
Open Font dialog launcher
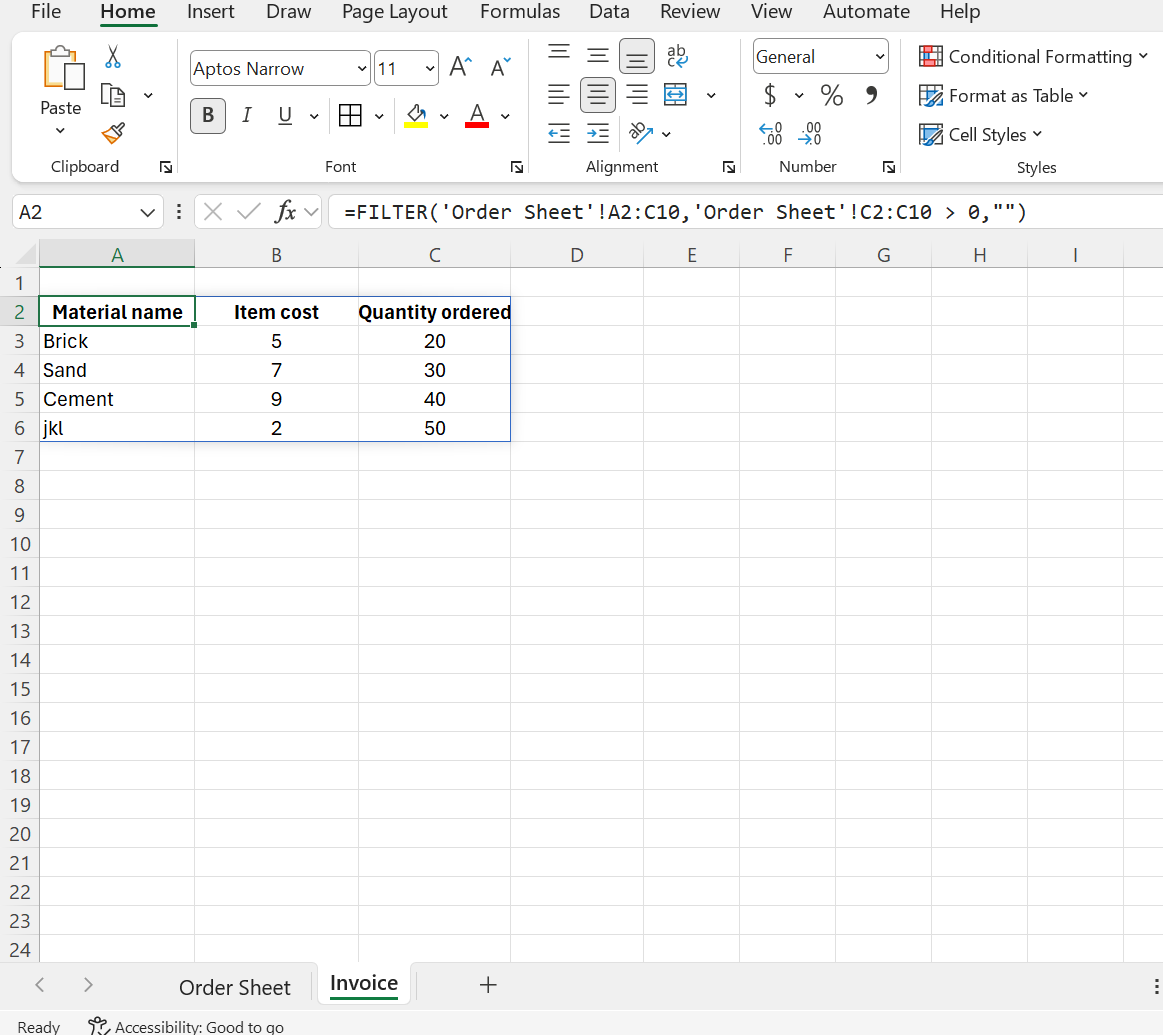click(x=517, y=168)
